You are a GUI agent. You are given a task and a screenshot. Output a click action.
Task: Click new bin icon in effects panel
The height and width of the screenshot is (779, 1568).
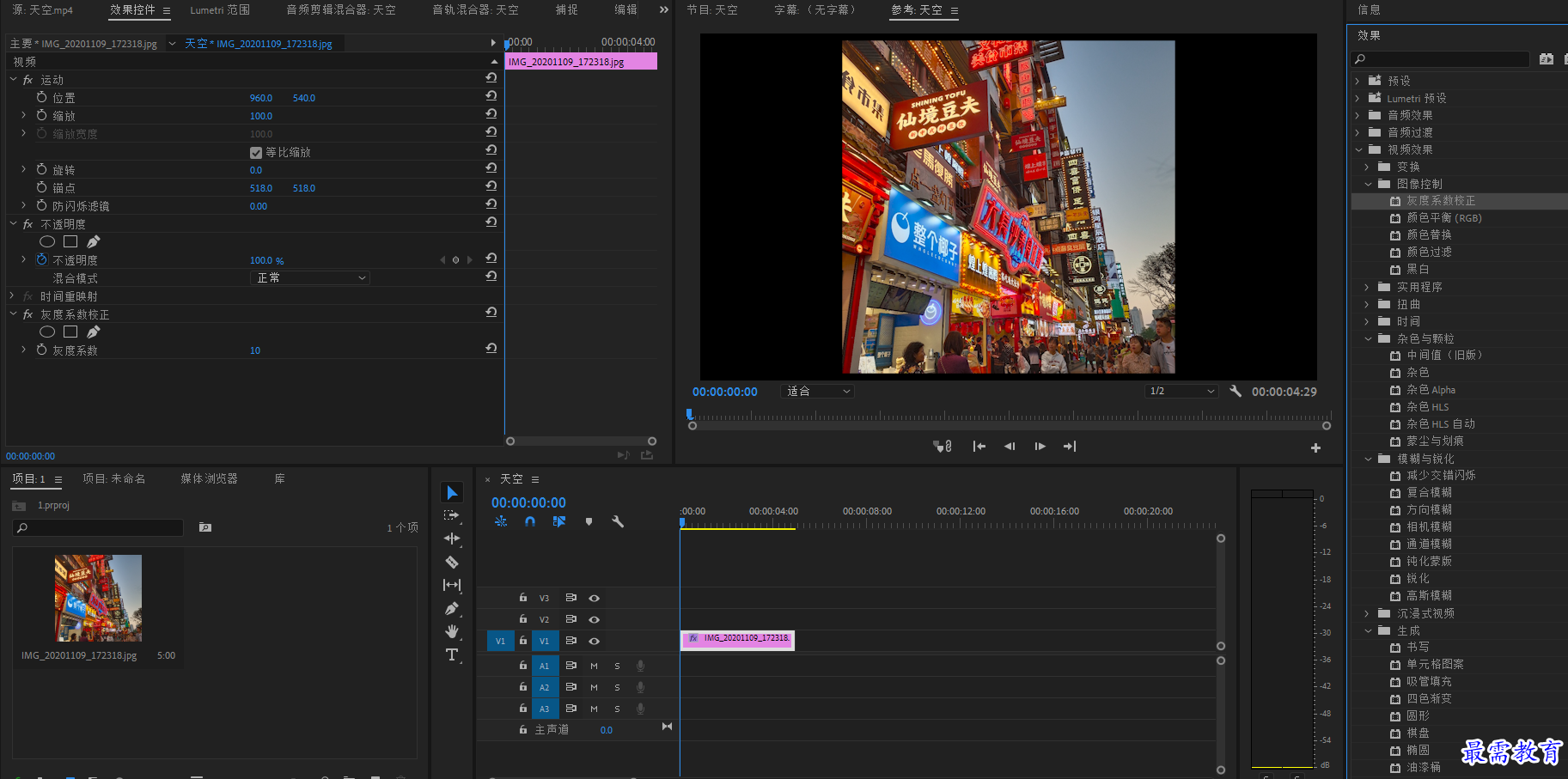pyautogui.click(x=1547, y=59)
